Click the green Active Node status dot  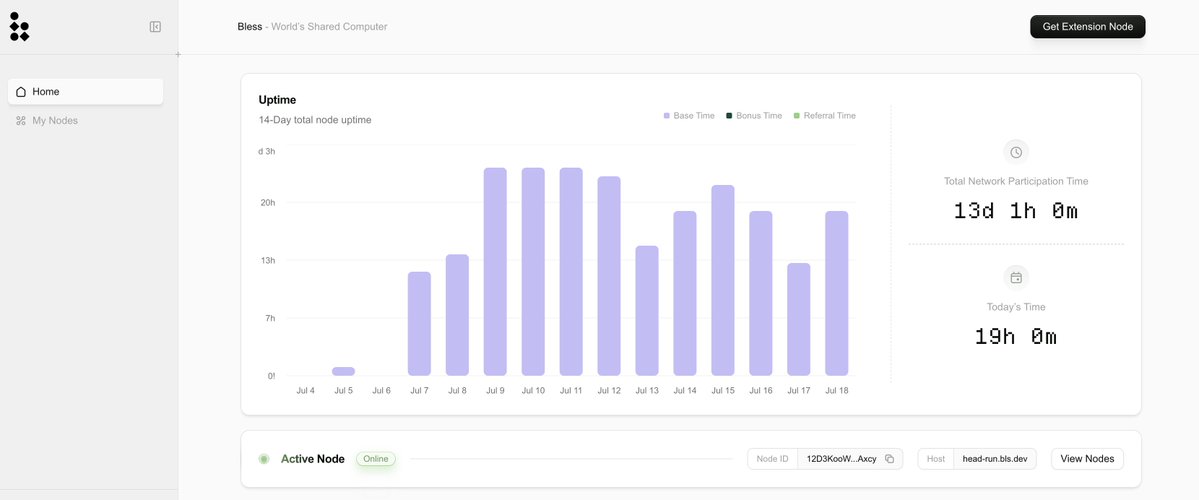click(264, 459)
